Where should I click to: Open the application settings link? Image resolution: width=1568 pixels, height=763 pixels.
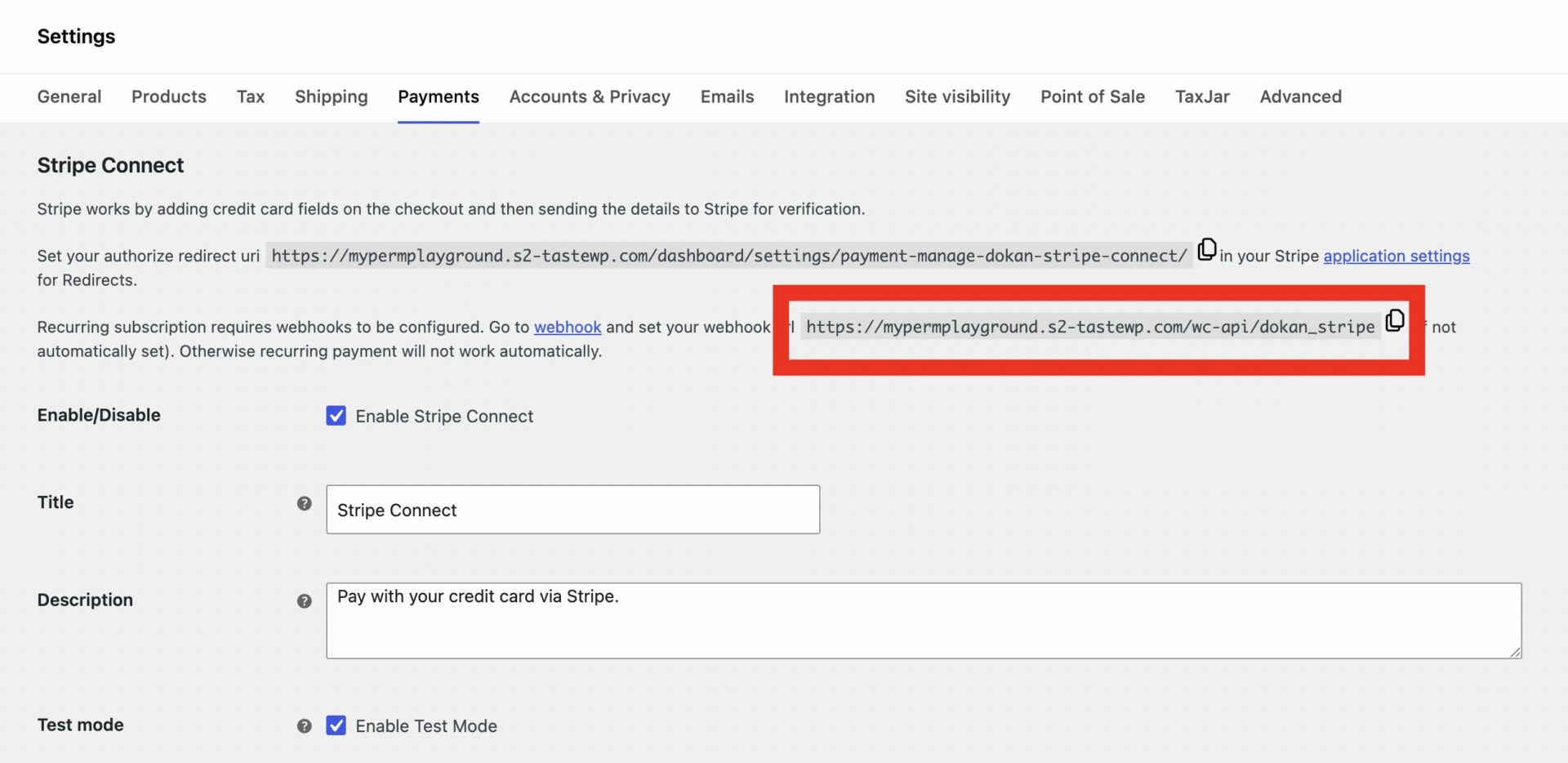[x=1396, y=256]
